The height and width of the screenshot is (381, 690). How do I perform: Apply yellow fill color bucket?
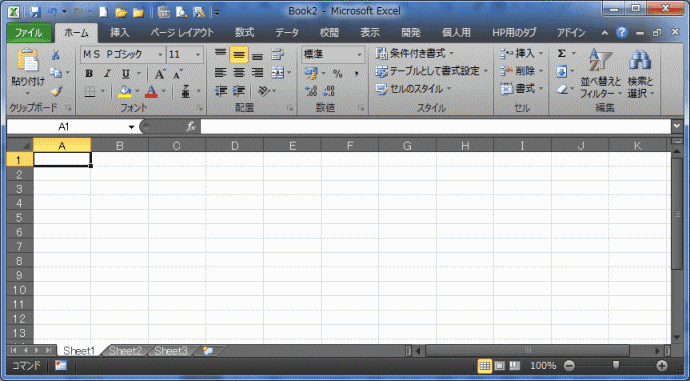[125, 92]
